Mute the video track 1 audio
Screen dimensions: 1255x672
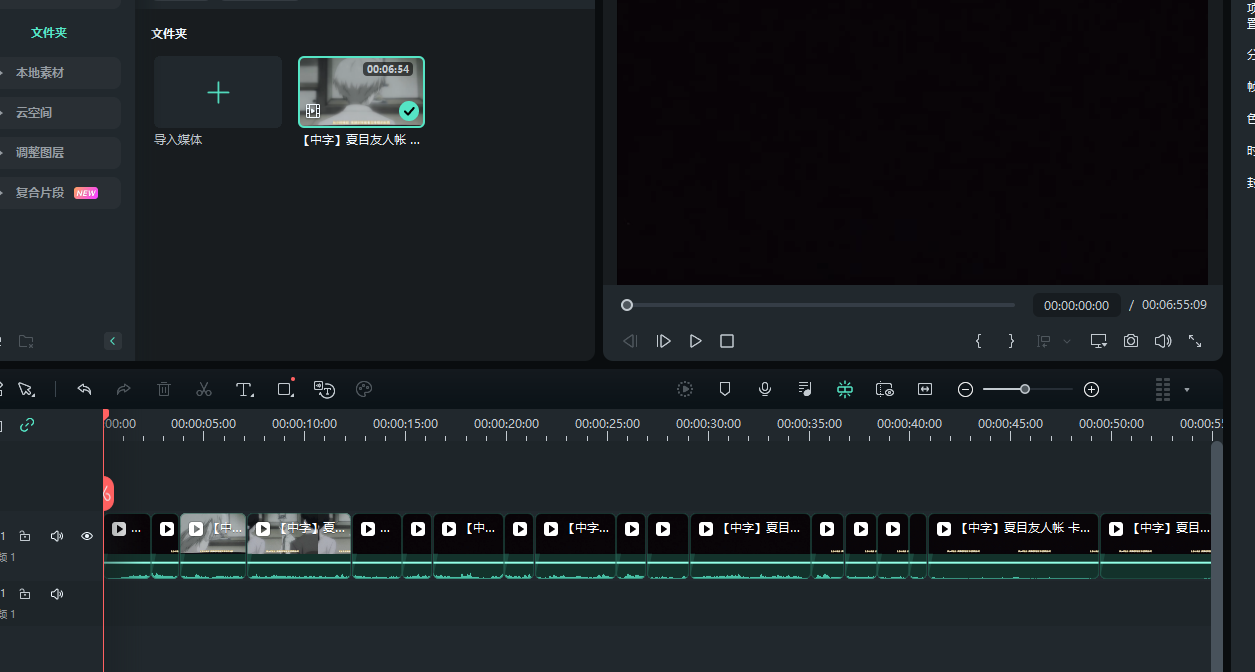point(57,536)
